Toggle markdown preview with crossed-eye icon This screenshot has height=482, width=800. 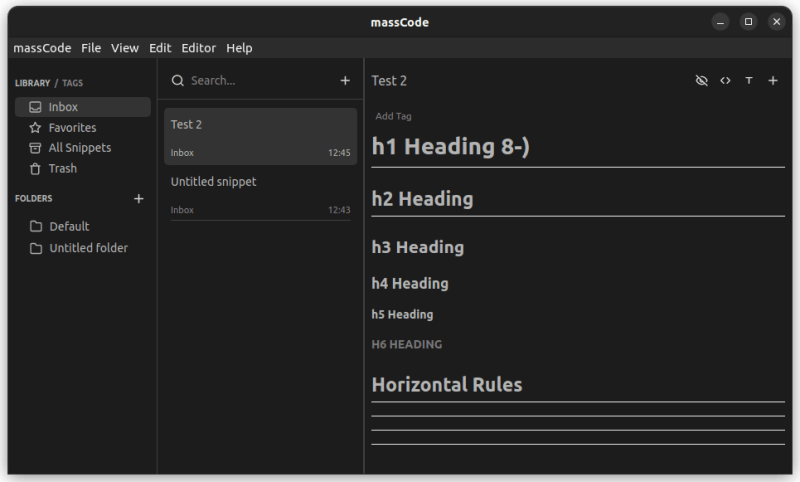pyautogui.click(x=701, y=81)
